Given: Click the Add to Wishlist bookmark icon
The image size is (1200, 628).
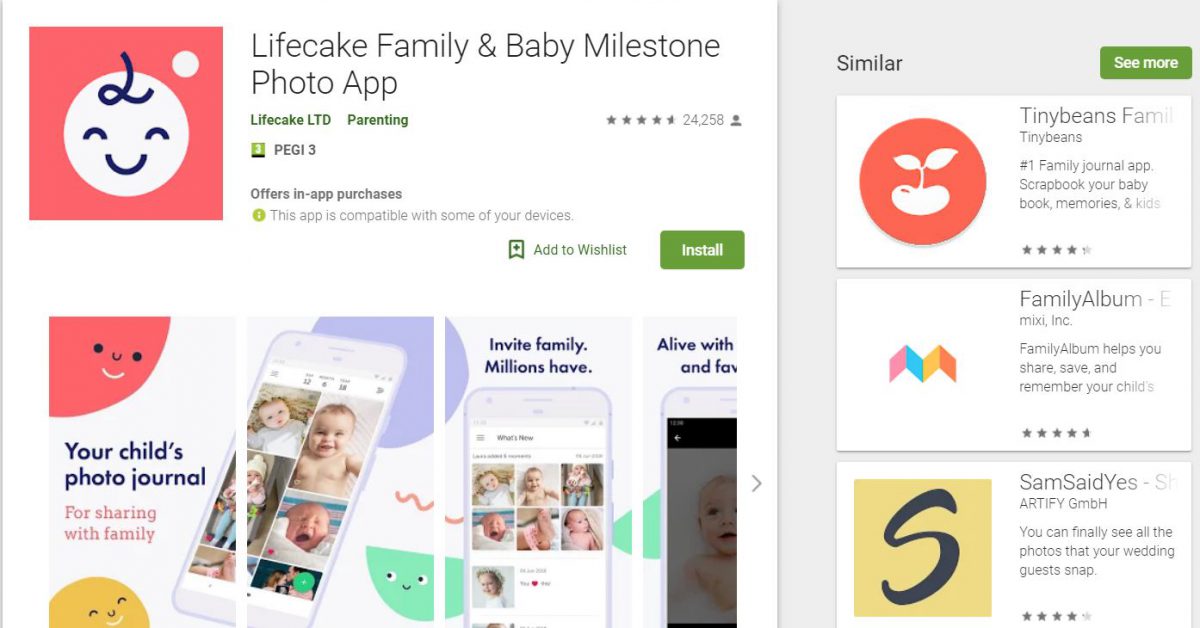Looking at the screenshot, I should click(x=516, y=250).
